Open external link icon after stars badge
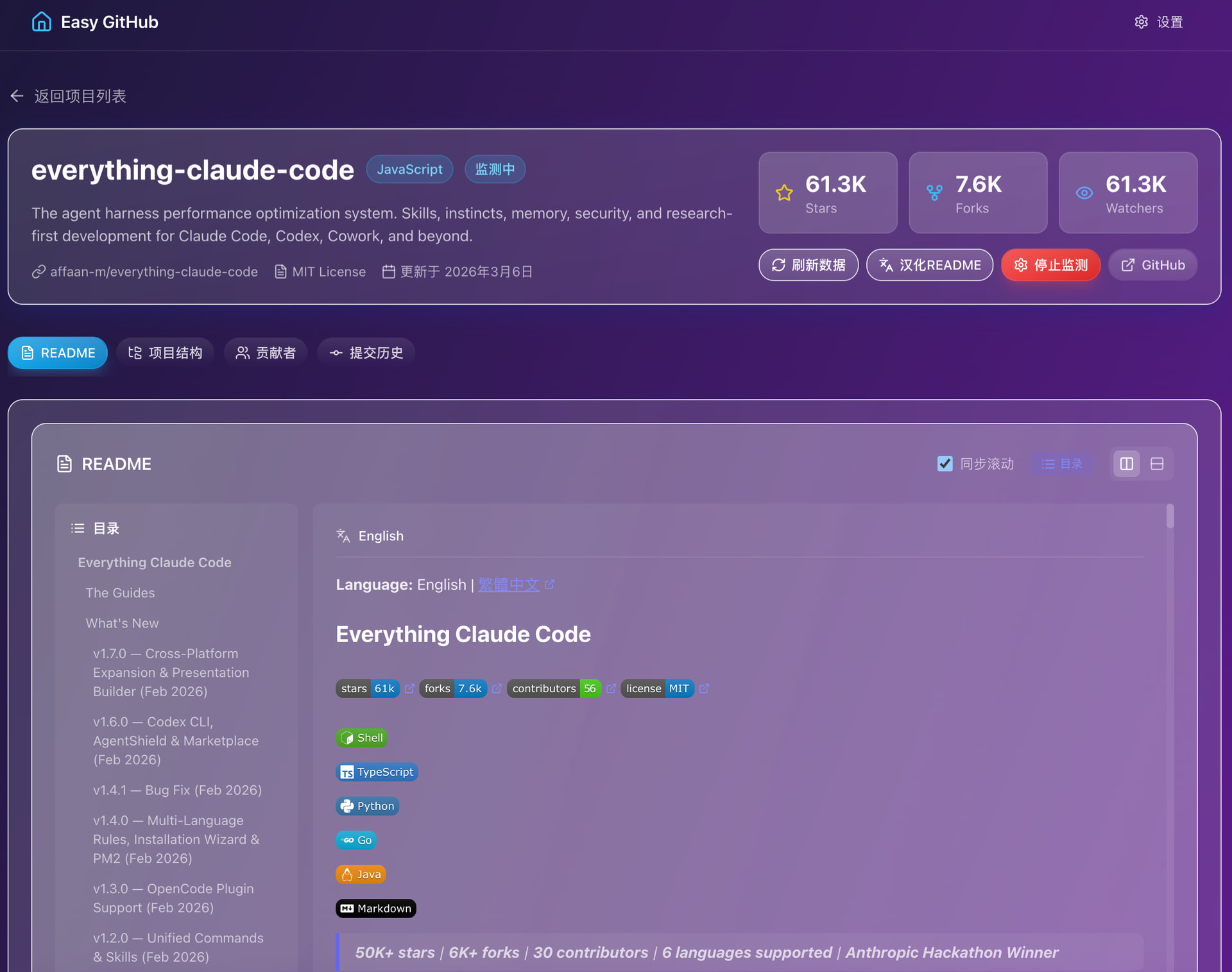The height and width of the screenshot is (972, 1232). click(x=409, y=688)
